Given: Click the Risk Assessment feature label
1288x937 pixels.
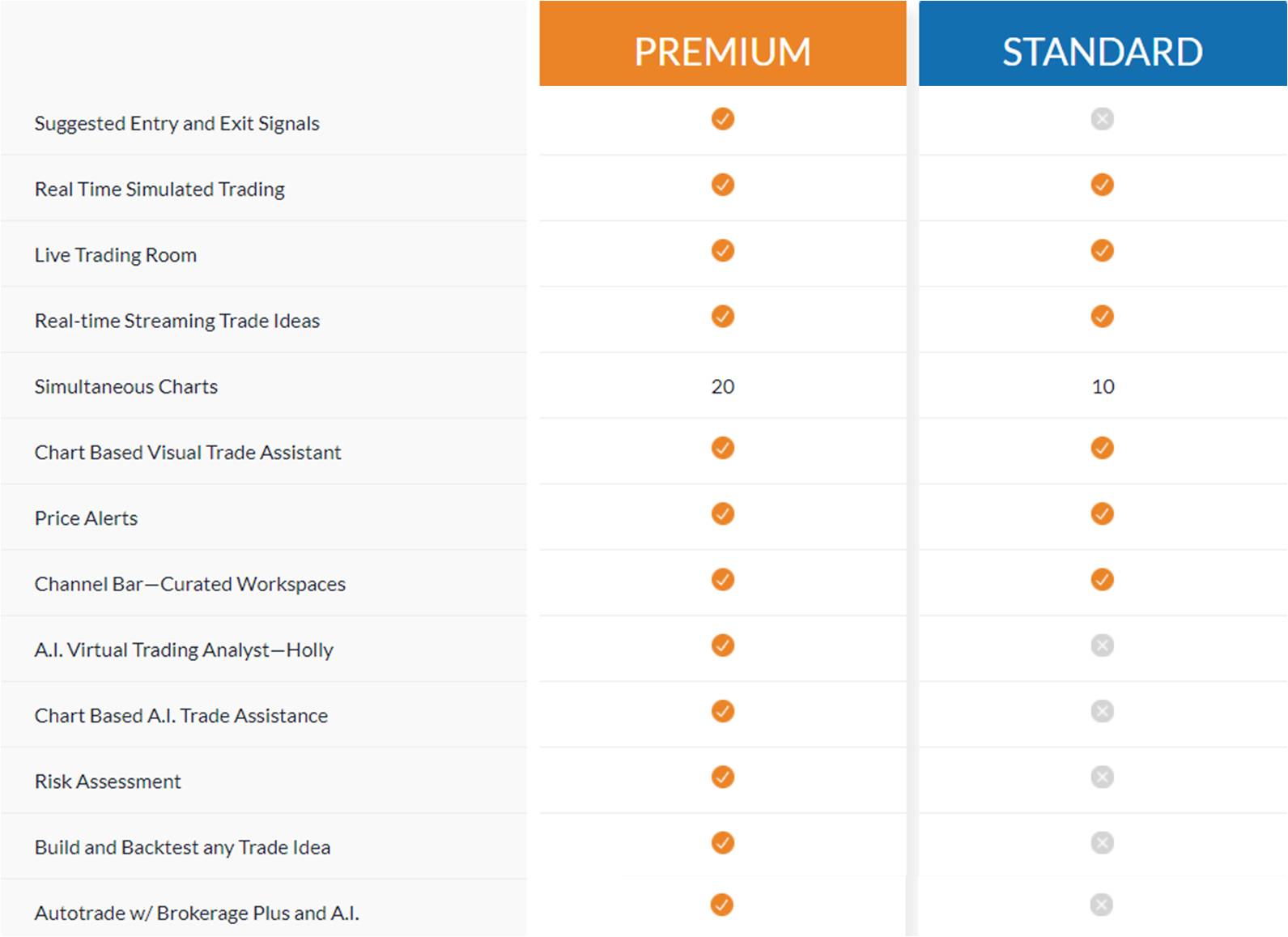Looking at the screenshot, I should pos(108,782).
